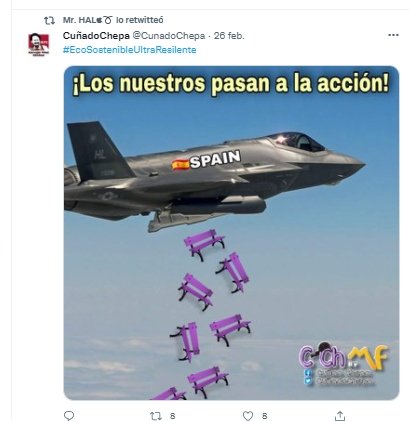Click the jet's cockpit canopy in the image
The width and height of the screenshot is (409, 421).
[x=295, y=141]
